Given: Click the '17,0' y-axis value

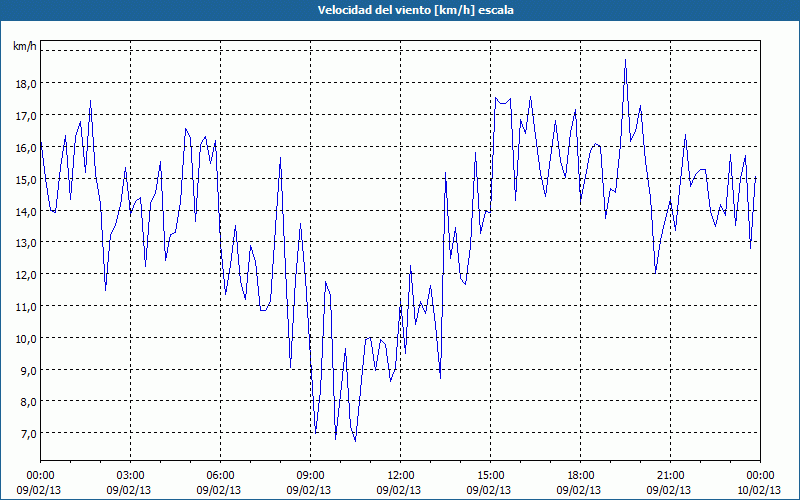Looking at the screenshot, I should tap(26, 116).
